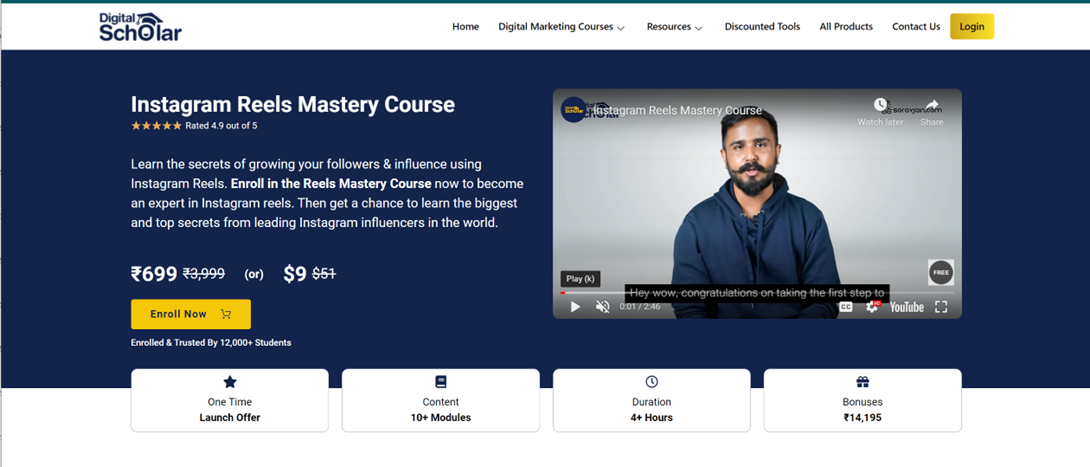This screenshot has width=1090, height=467.
Task: Open the Contact Us page
Action: tap(916, 26)
